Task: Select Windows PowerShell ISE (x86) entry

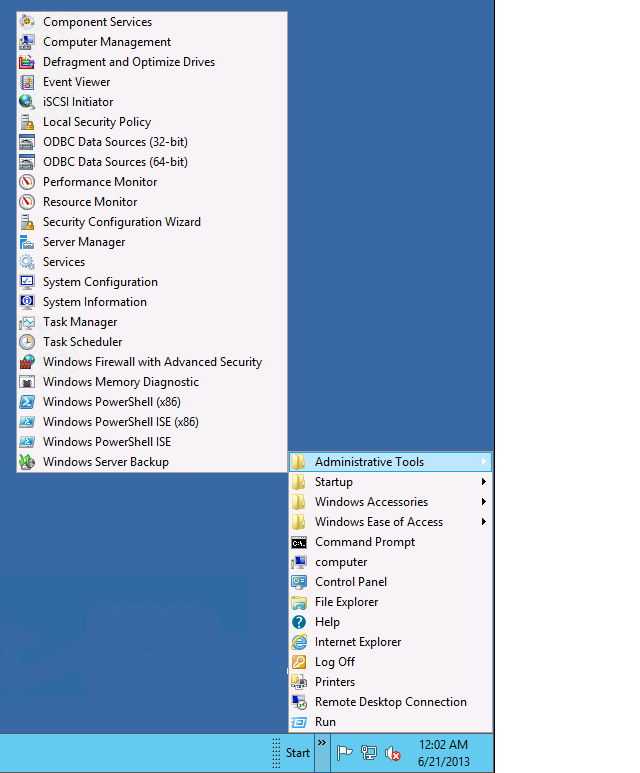Action: pyautogui.click(x=152, y=422)
